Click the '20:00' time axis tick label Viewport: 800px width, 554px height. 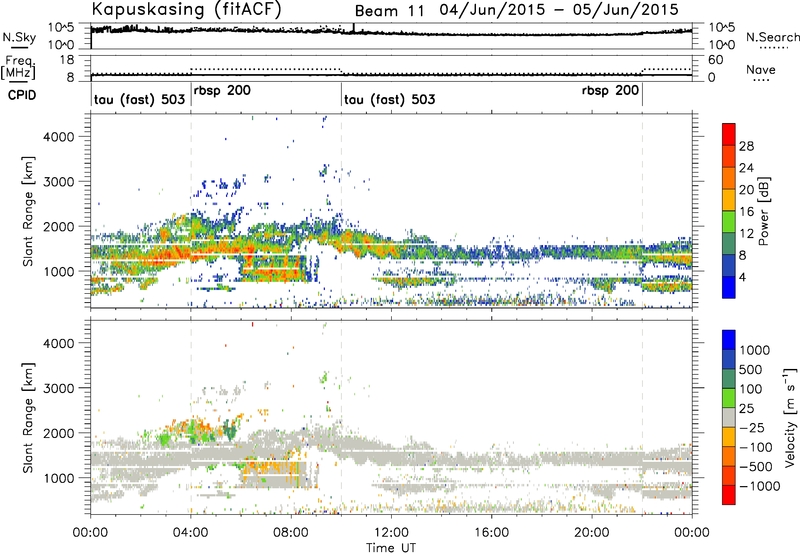(x=591, y=533)
